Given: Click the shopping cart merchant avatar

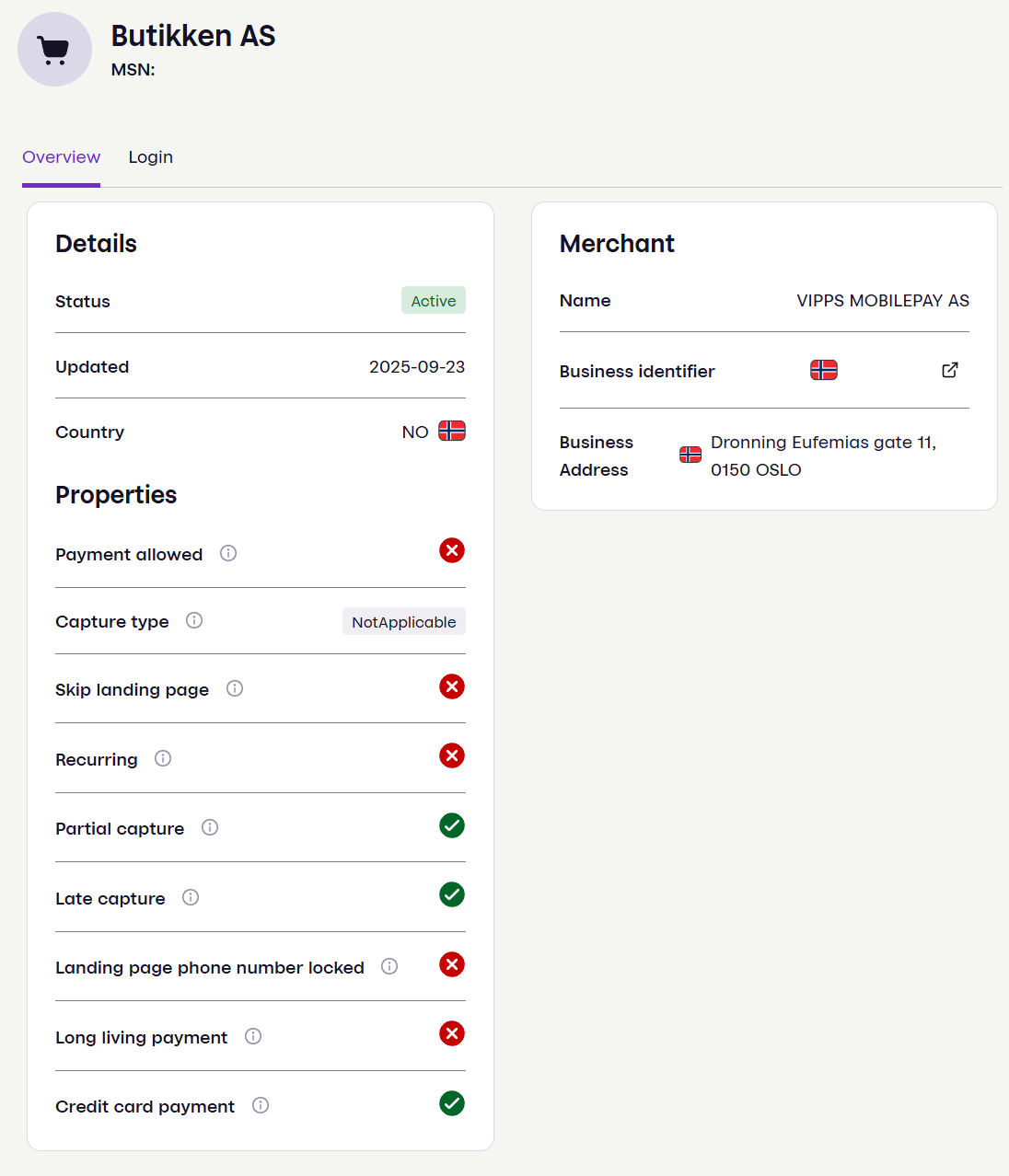Looking at the screenshot, I should click(54, 49).
